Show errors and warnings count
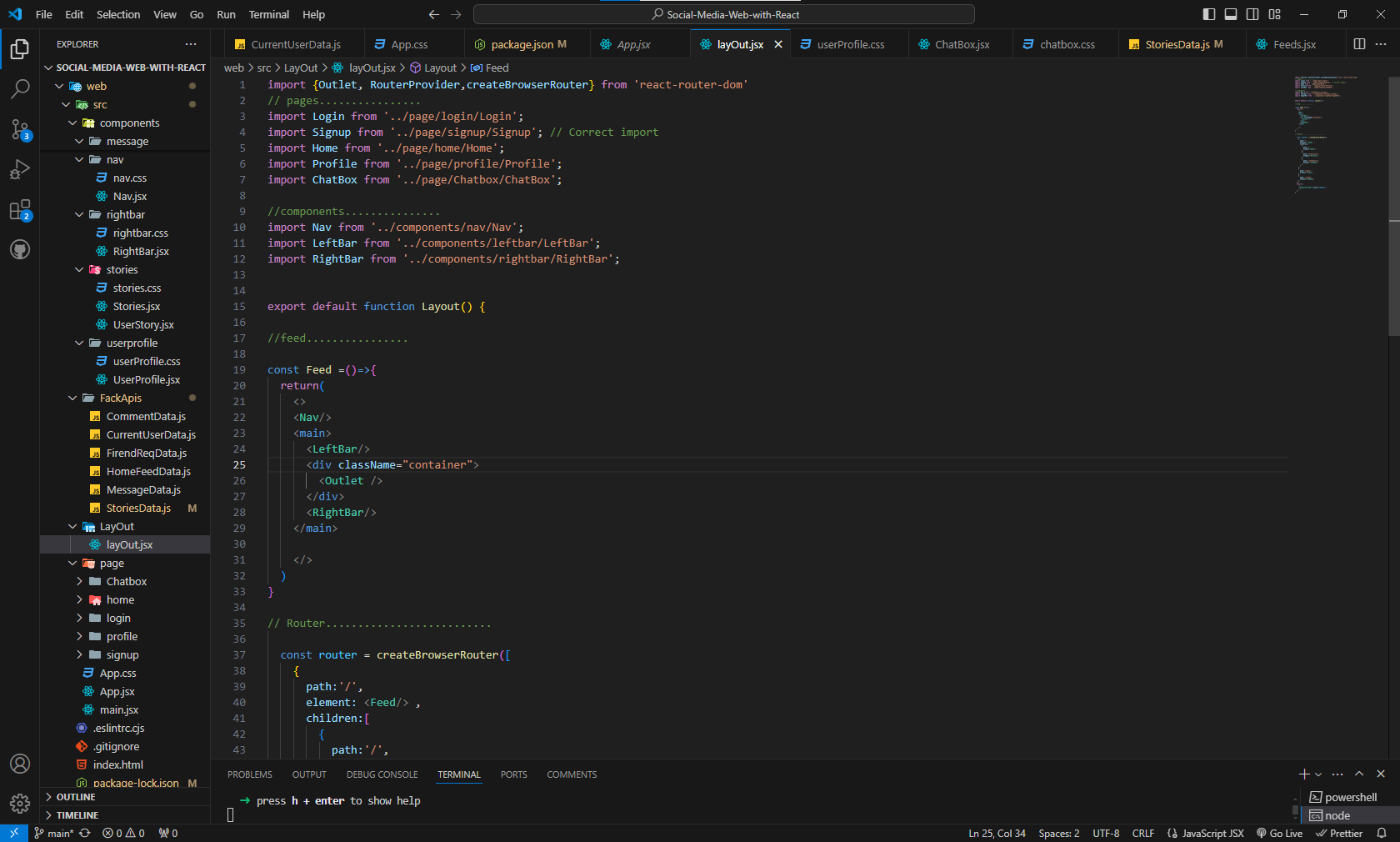This screenshot has height=842, width=1400. tap(123, 833)
